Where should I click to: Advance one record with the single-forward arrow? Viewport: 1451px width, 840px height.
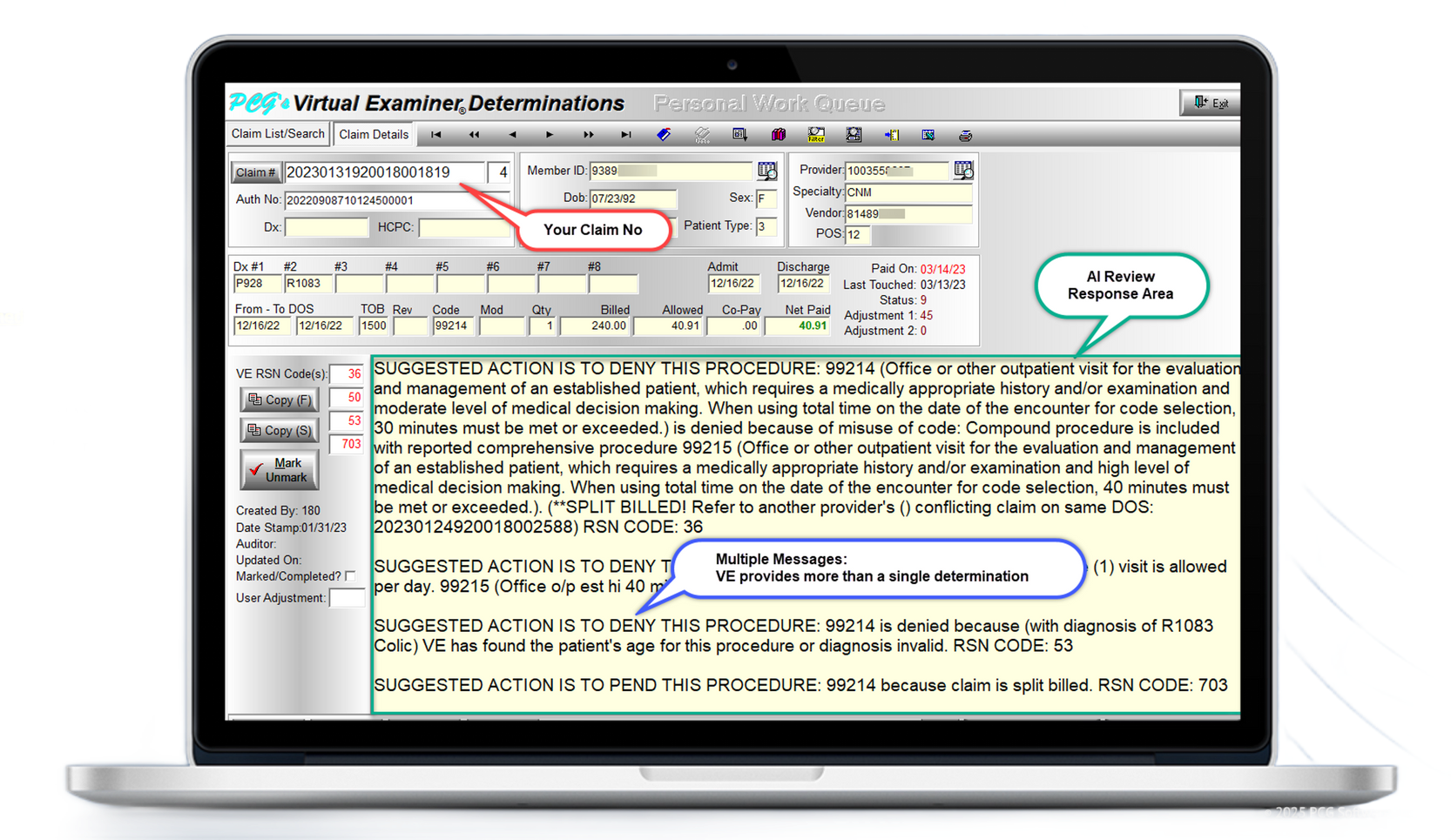[549, 134]
